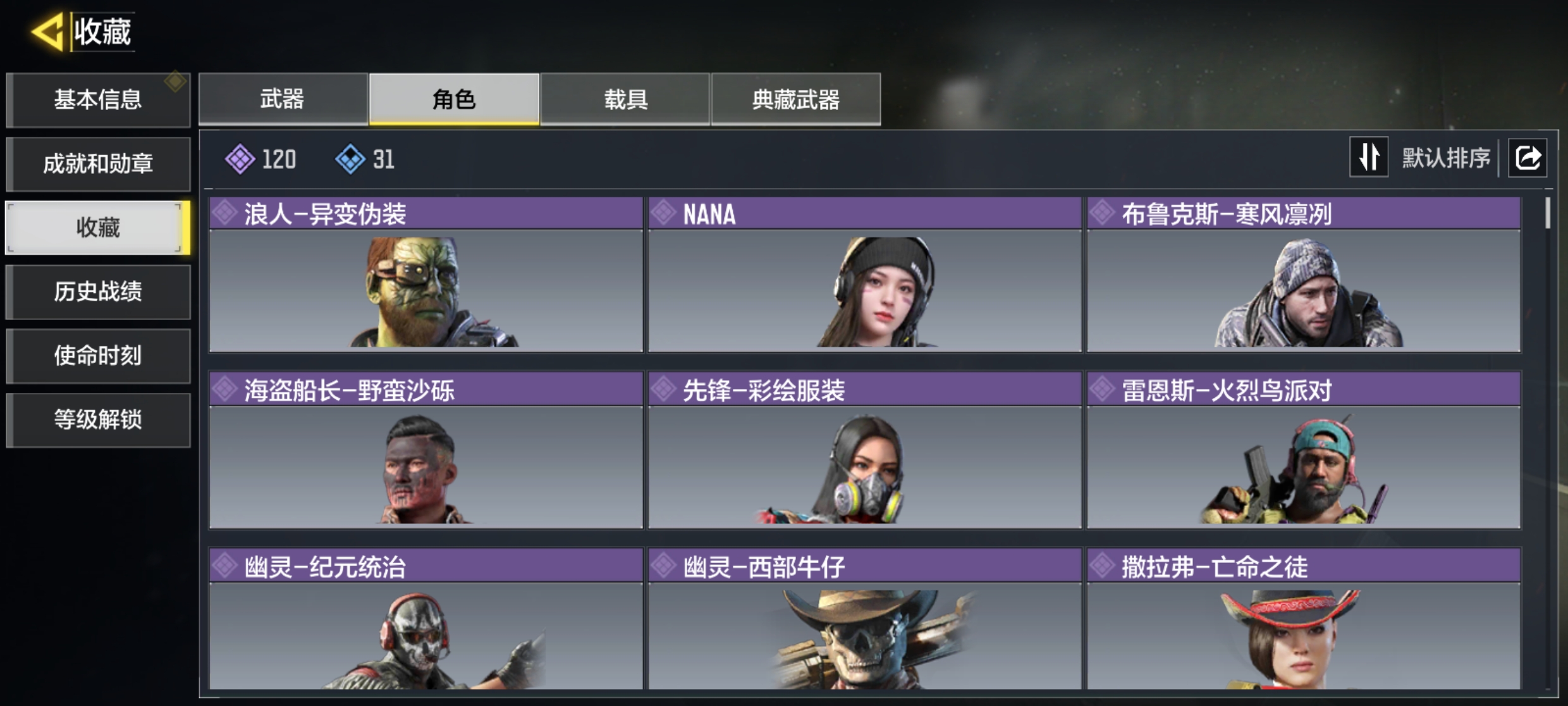The height and width of the screenshot is (706, 1568).
Task: Click the sort order arrows icon
Action: pos(1369,157)
